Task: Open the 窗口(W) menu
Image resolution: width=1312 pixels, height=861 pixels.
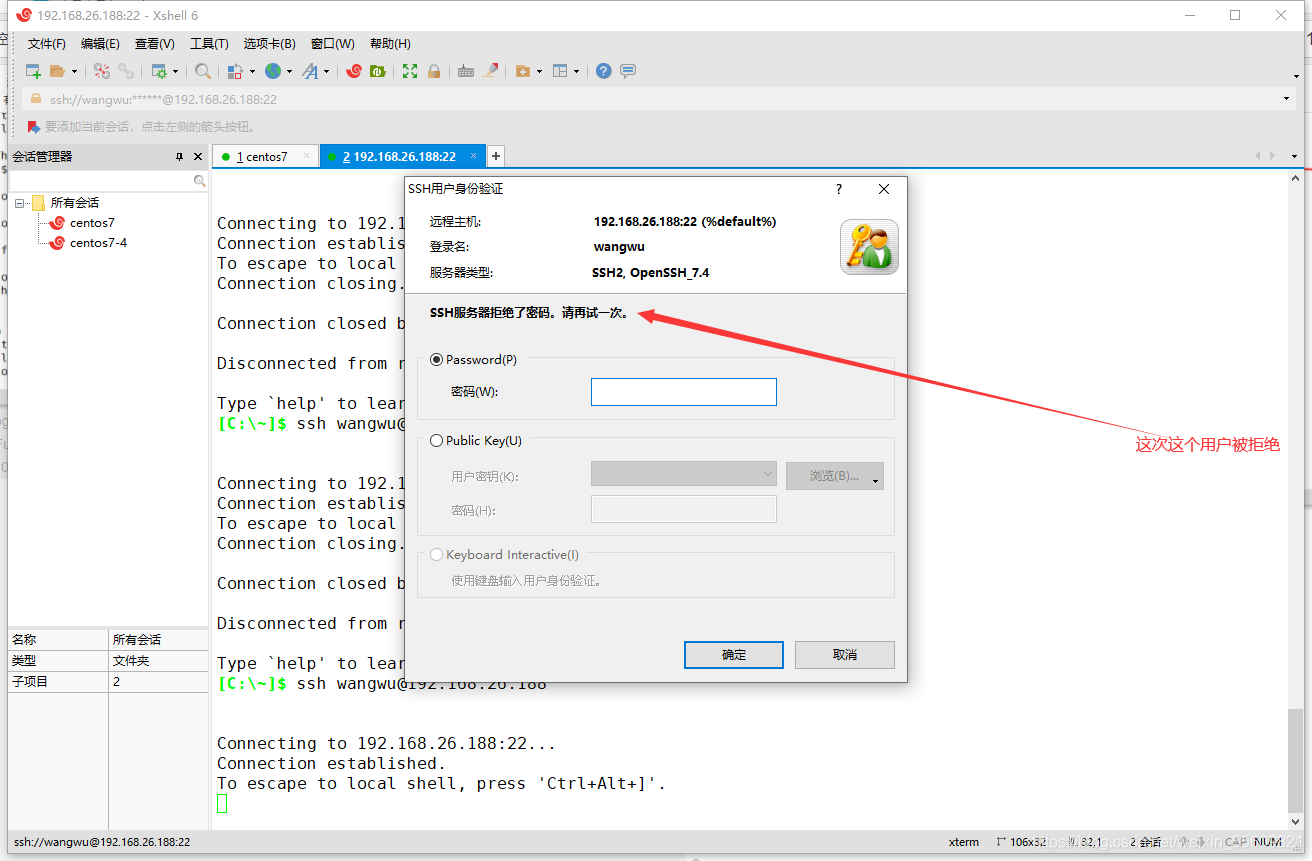Action: (x=333, y=44)
